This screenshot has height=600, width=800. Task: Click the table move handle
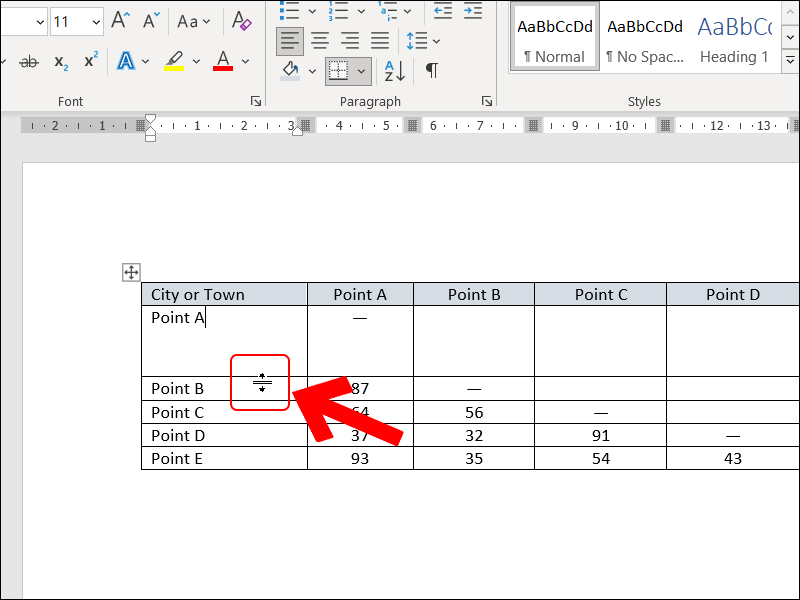coord(131,272)
